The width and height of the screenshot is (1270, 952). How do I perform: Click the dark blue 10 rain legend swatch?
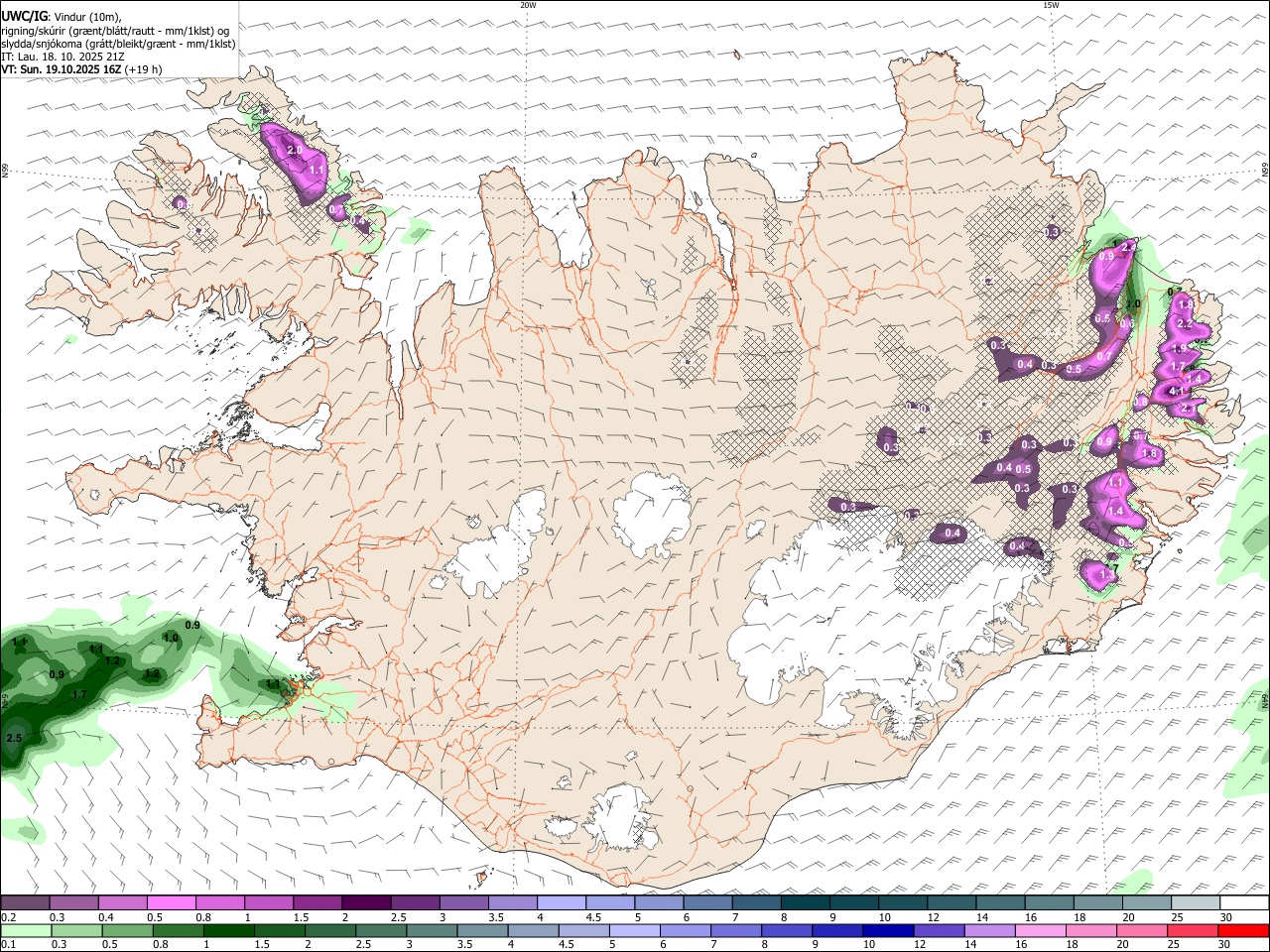tap(888, 931)
